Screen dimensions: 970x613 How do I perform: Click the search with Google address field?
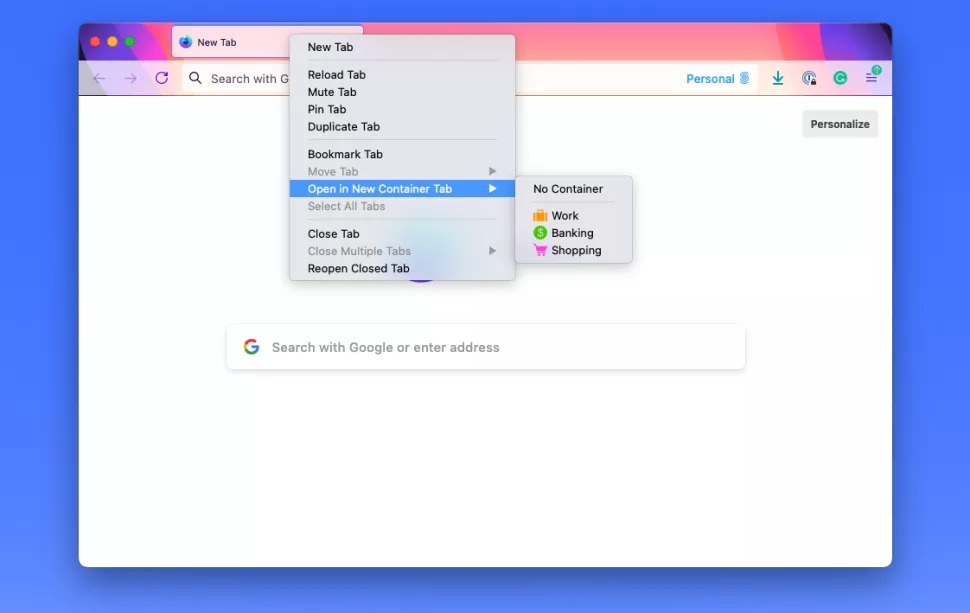[x=485, y=346]
